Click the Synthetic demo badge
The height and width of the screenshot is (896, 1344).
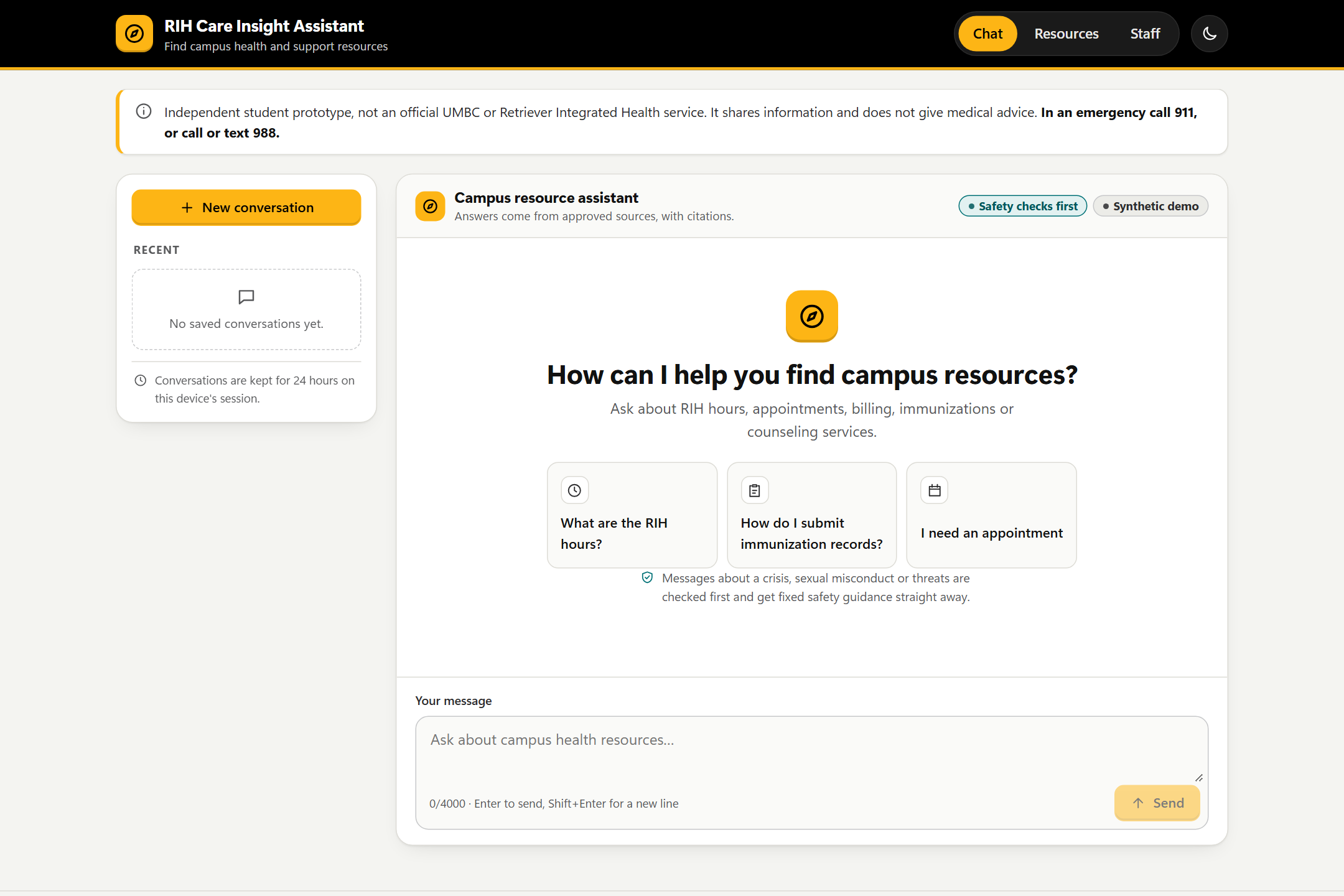click(1150, 206)
